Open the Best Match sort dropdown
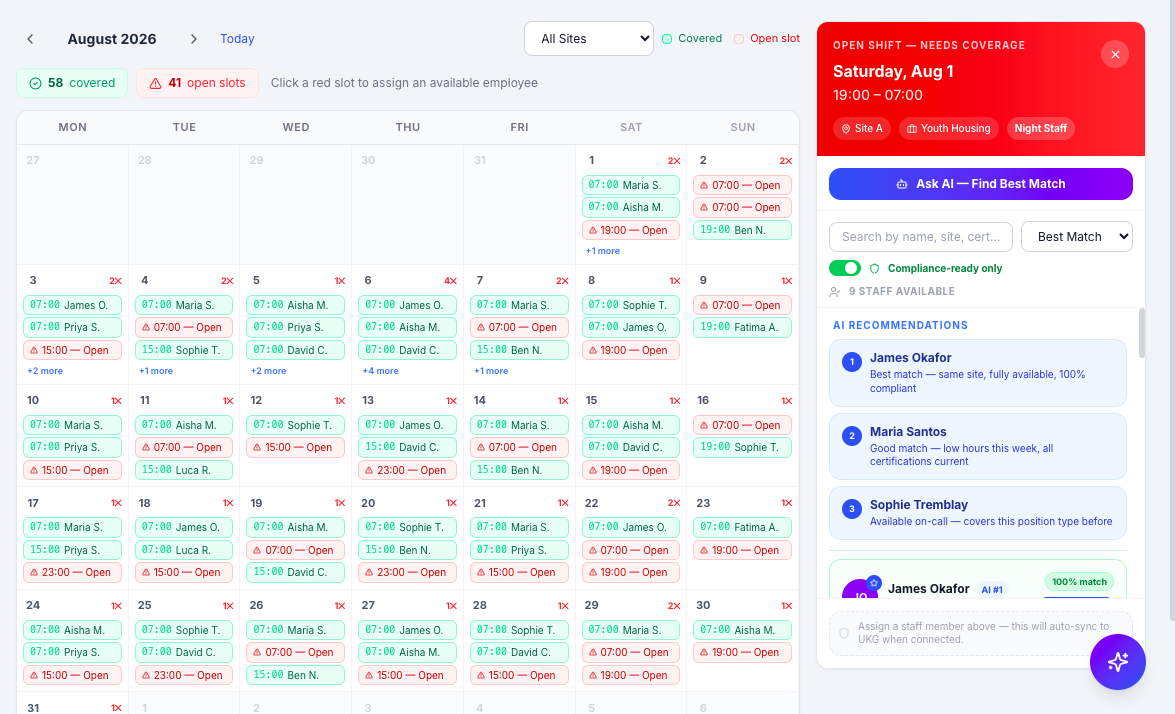Image resolution: width=1175 pixels, height=714 pixels. tap(1076, 237)
